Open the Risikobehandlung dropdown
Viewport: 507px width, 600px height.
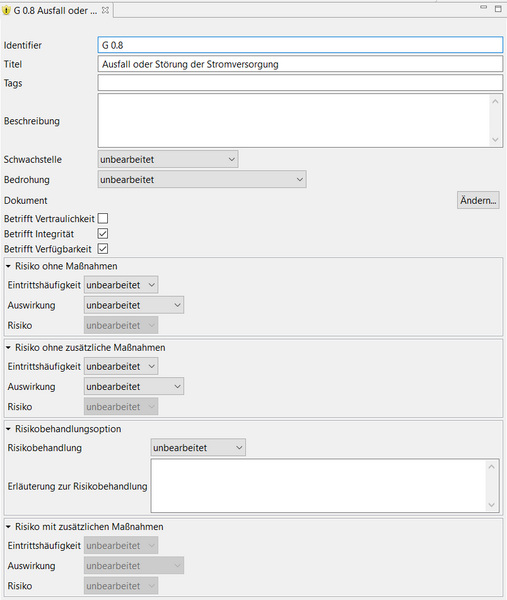tap(198, 447)
